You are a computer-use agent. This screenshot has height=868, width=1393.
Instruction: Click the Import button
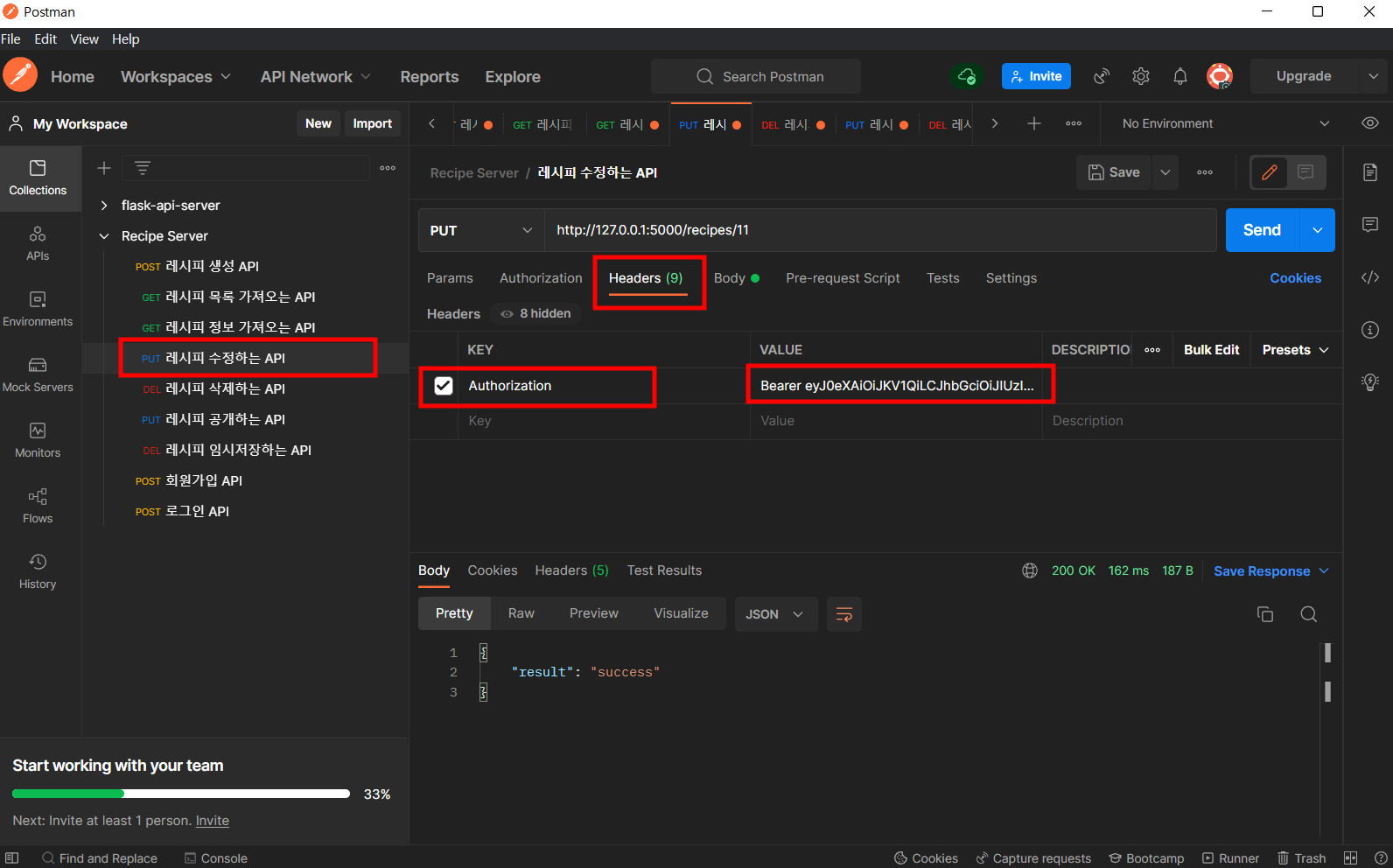point(372,123)
